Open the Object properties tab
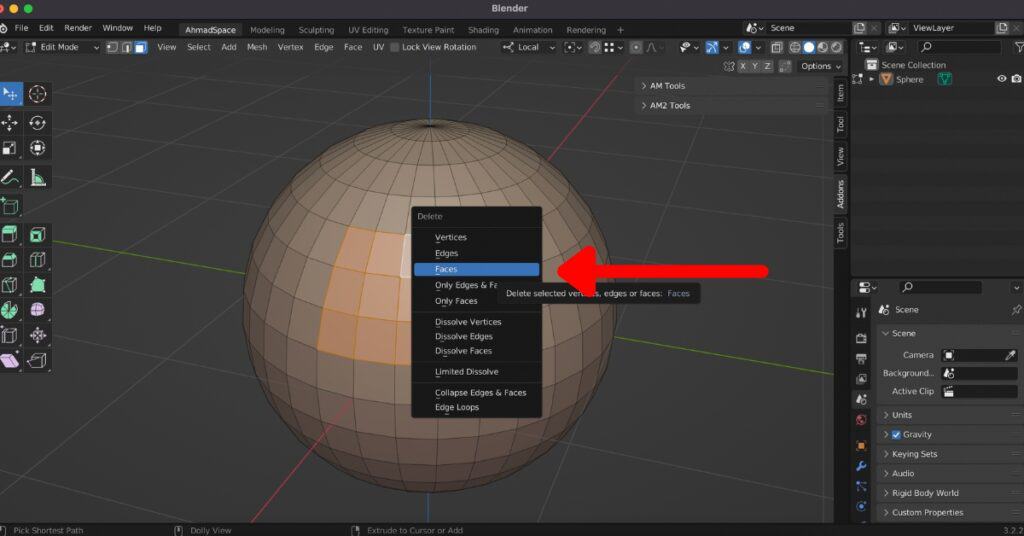The image size is (1024, 536). click(x=861, y=446)
